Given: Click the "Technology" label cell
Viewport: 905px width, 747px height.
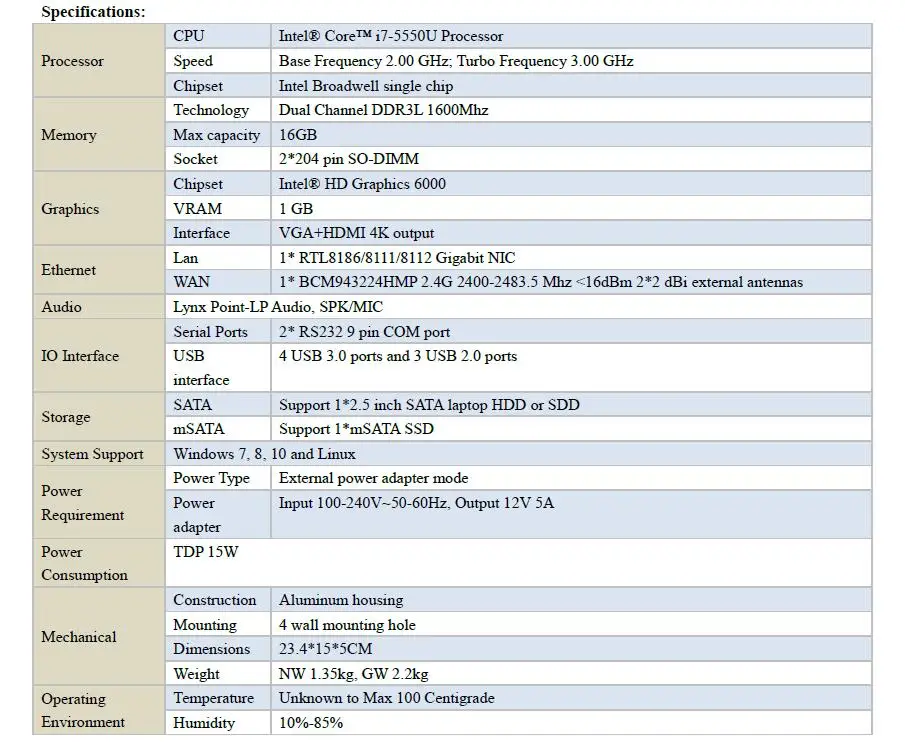Looking at the screenshot, I should pyautogui.click(x=218, y=110).
